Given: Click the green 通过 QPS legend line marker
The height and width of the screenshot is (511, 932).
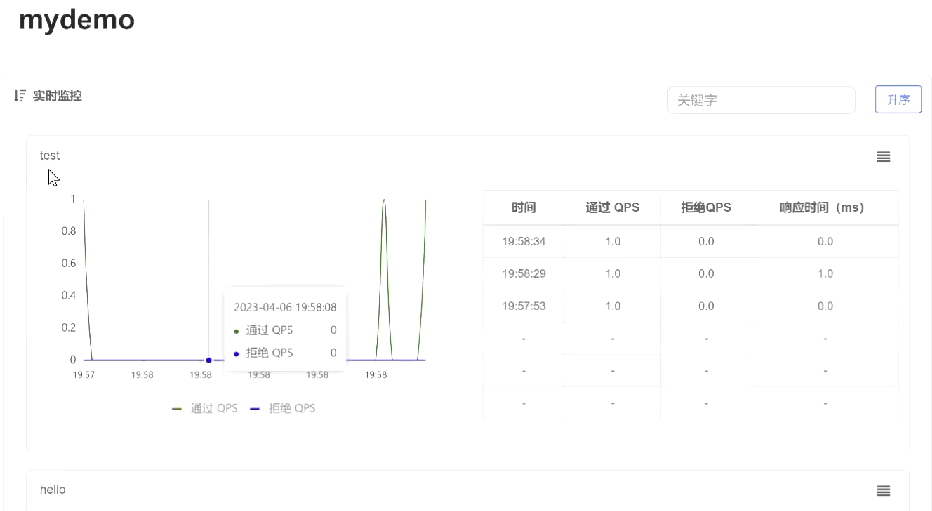Looking at the screenshot, I should 177,409.
